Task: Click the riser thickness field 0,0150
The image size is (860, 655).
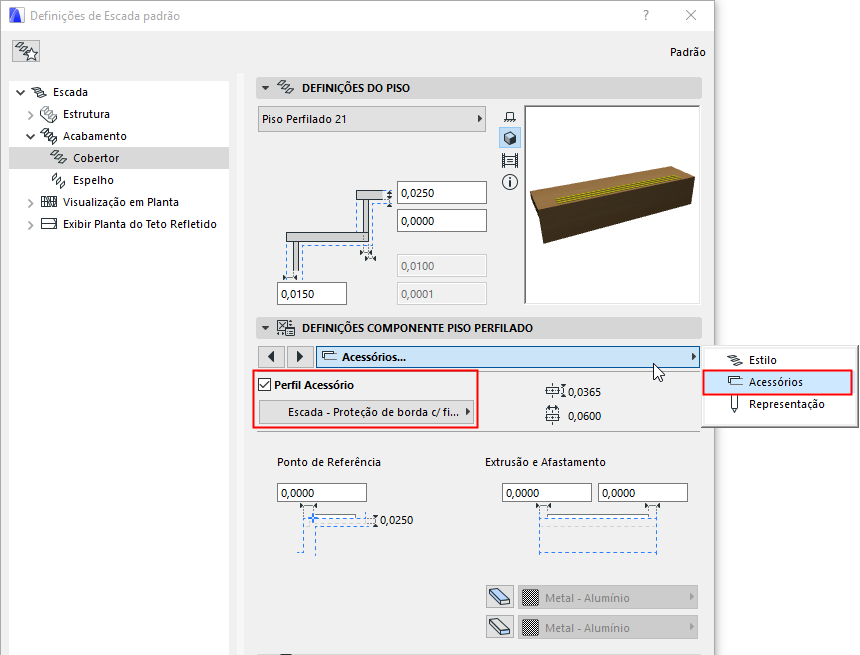Action: (312, 293)
